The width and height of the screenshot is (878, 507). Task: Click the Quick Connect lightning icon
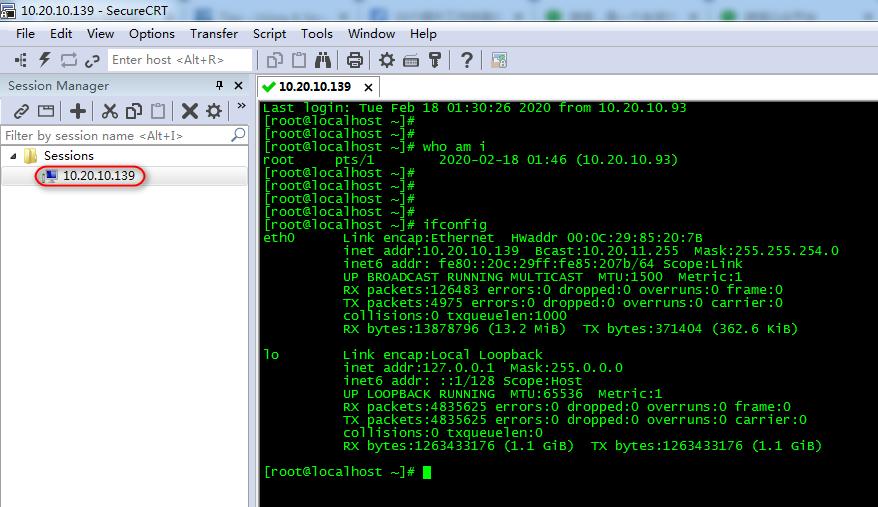tap(45, 60)
